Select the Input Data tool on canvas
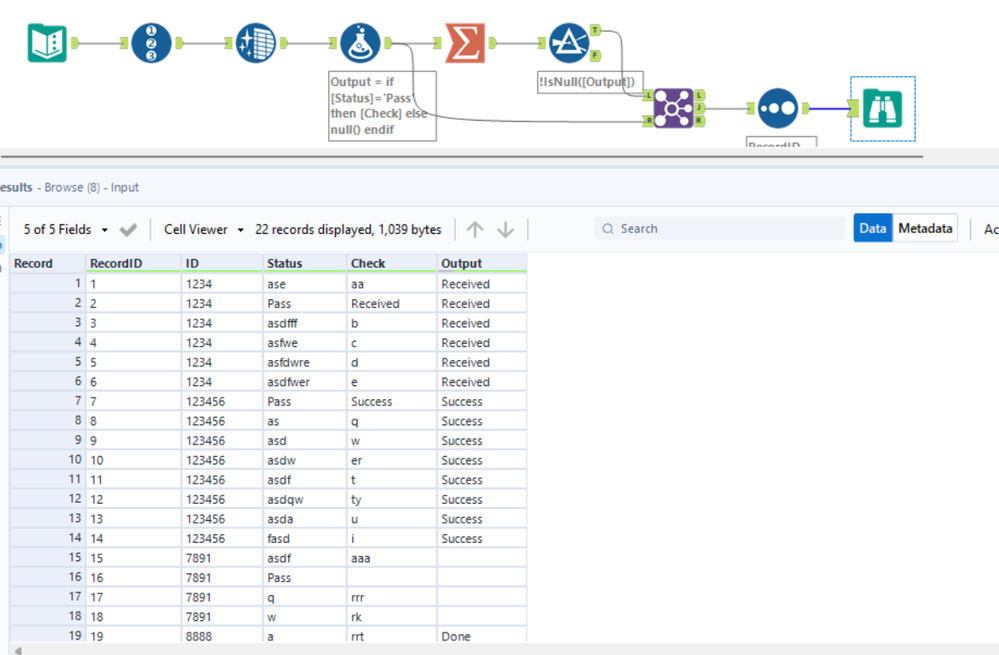Screen dimensions: 999x655 [x=47, y=43]
